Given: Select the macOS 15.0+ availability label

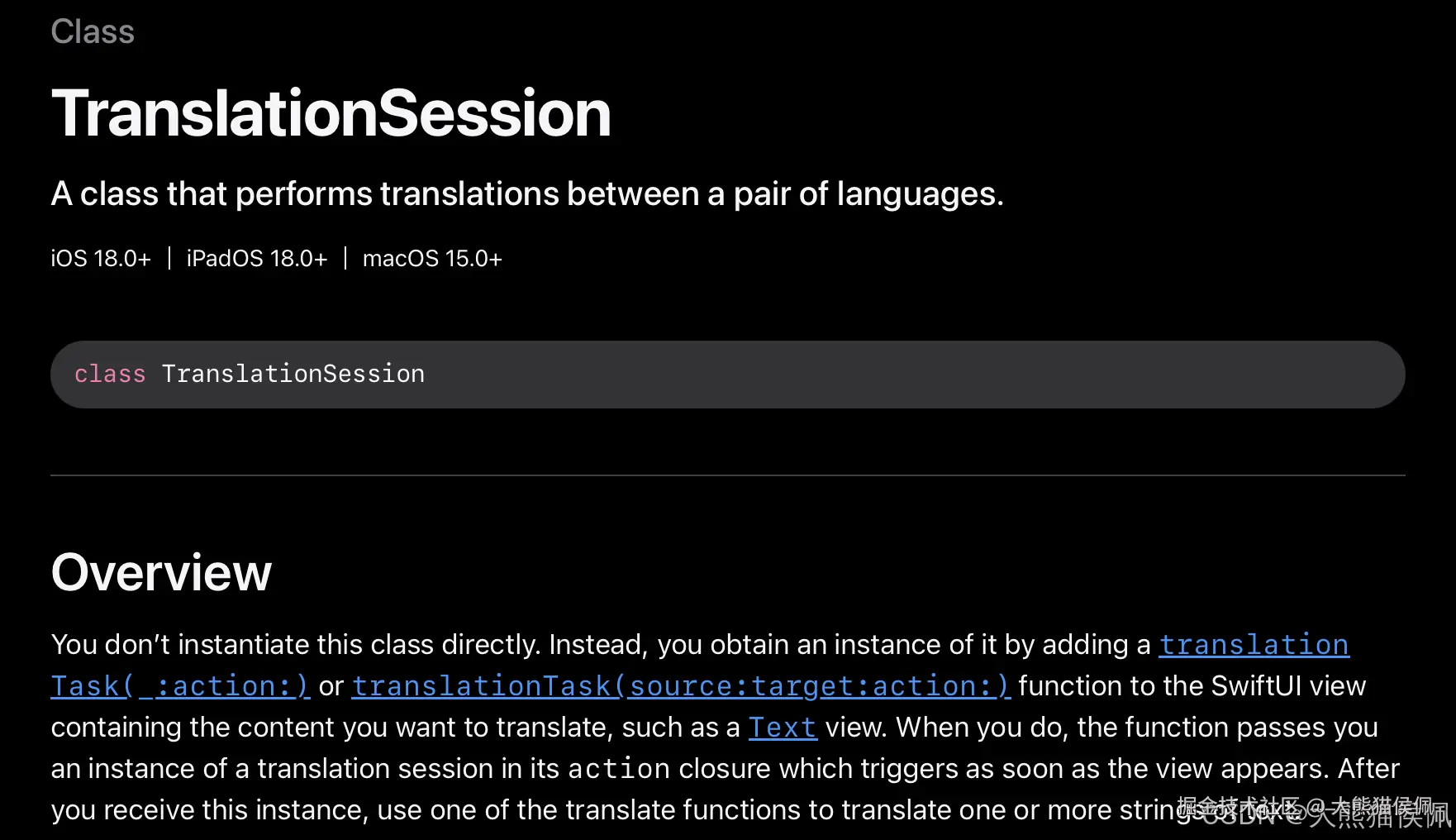Looking at the screenshot, I should 432,259.
